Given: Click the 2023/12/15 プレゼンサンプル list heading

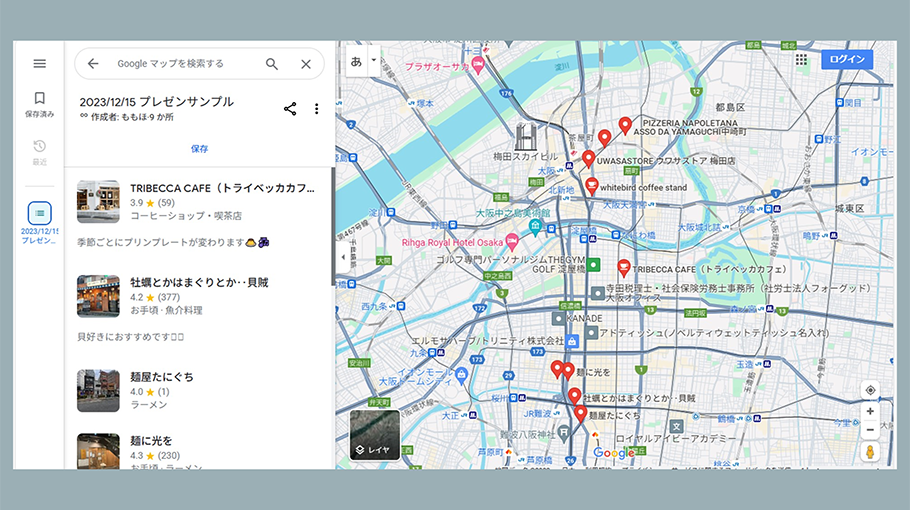Looking at the screenshot, I should click(x=157, y=102).
